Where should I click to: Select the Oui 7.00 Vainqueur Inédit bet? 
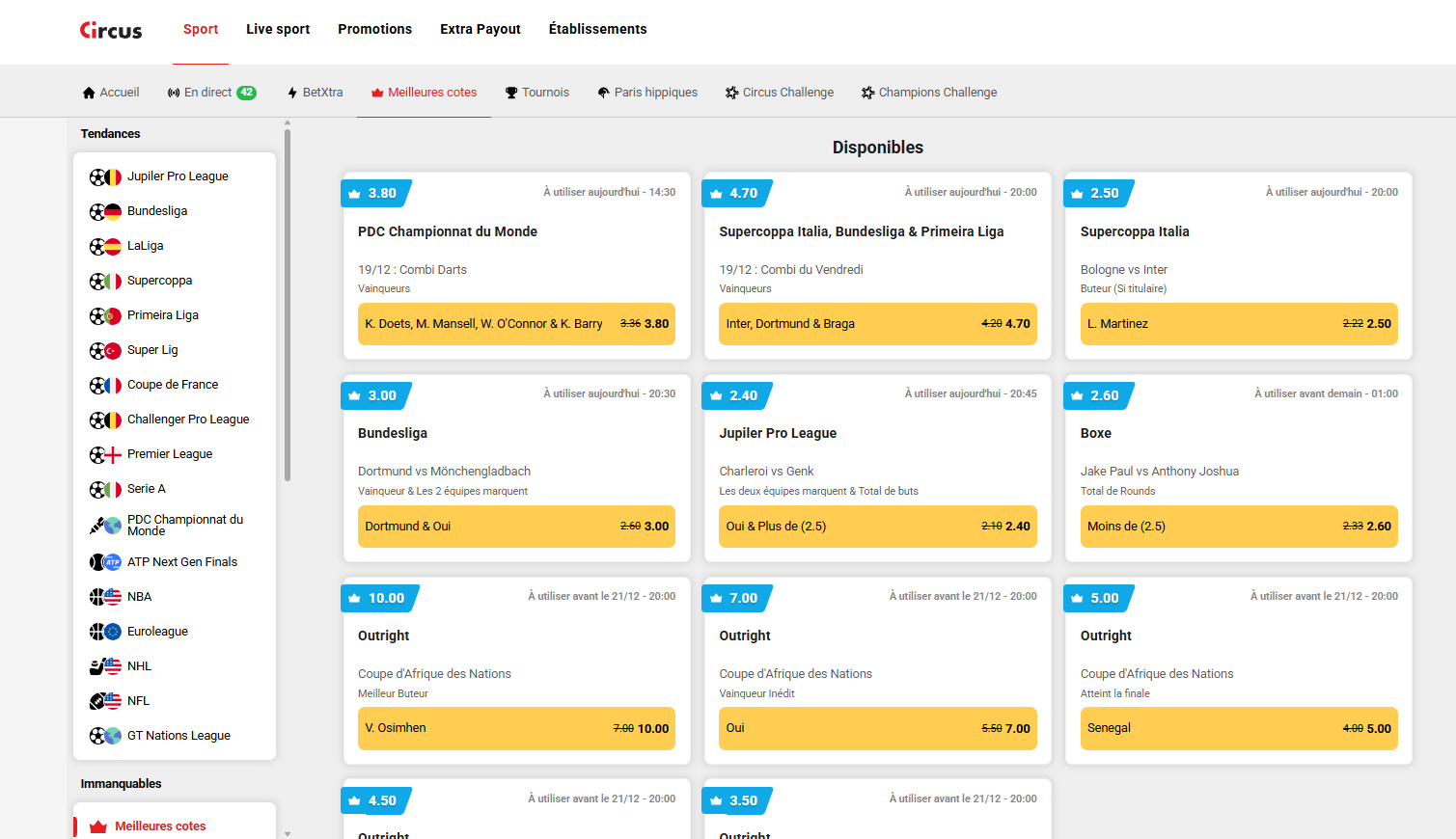click(878, 728)
